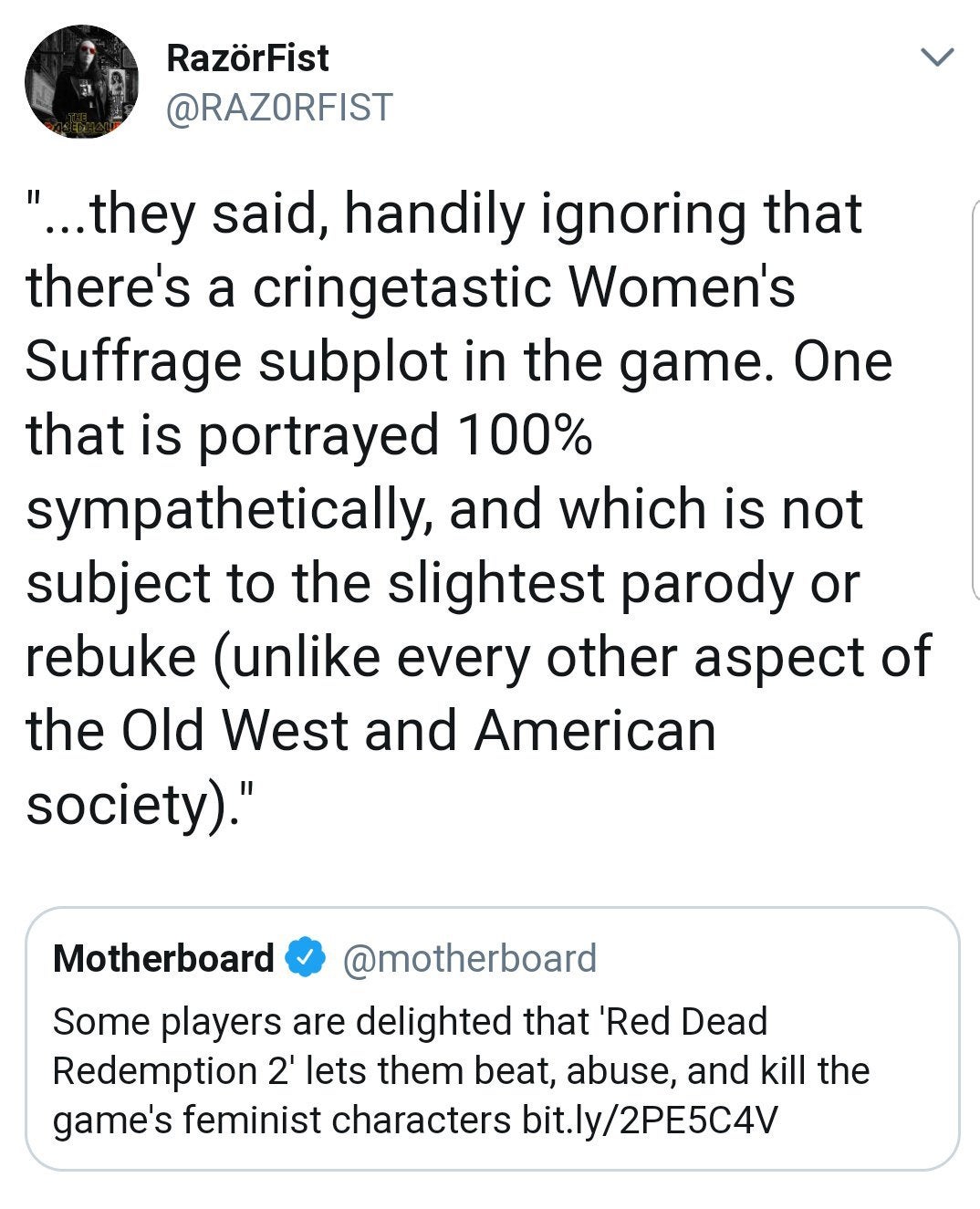980x1209 pixels.
Task: Follow the bit.ly/2PE5C4V link
Action: (x=649, y=1120)
